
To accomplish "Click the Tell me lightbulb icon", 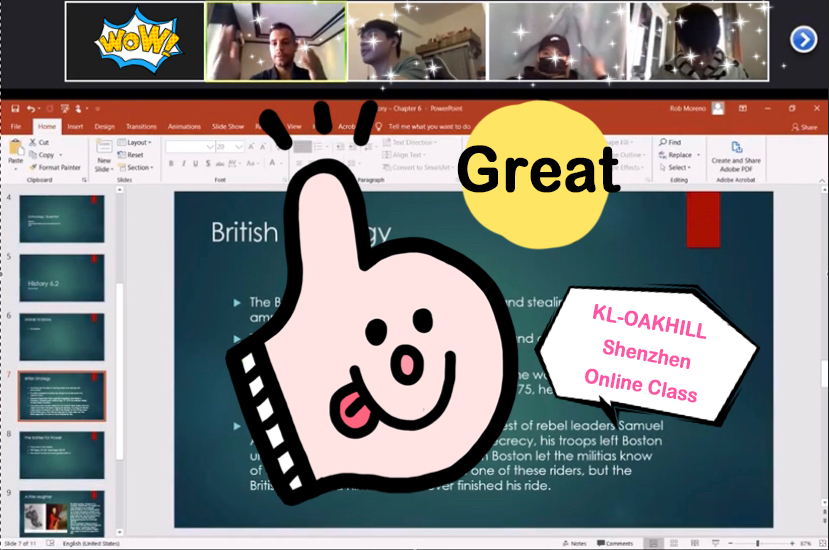I will coord(379,126).
